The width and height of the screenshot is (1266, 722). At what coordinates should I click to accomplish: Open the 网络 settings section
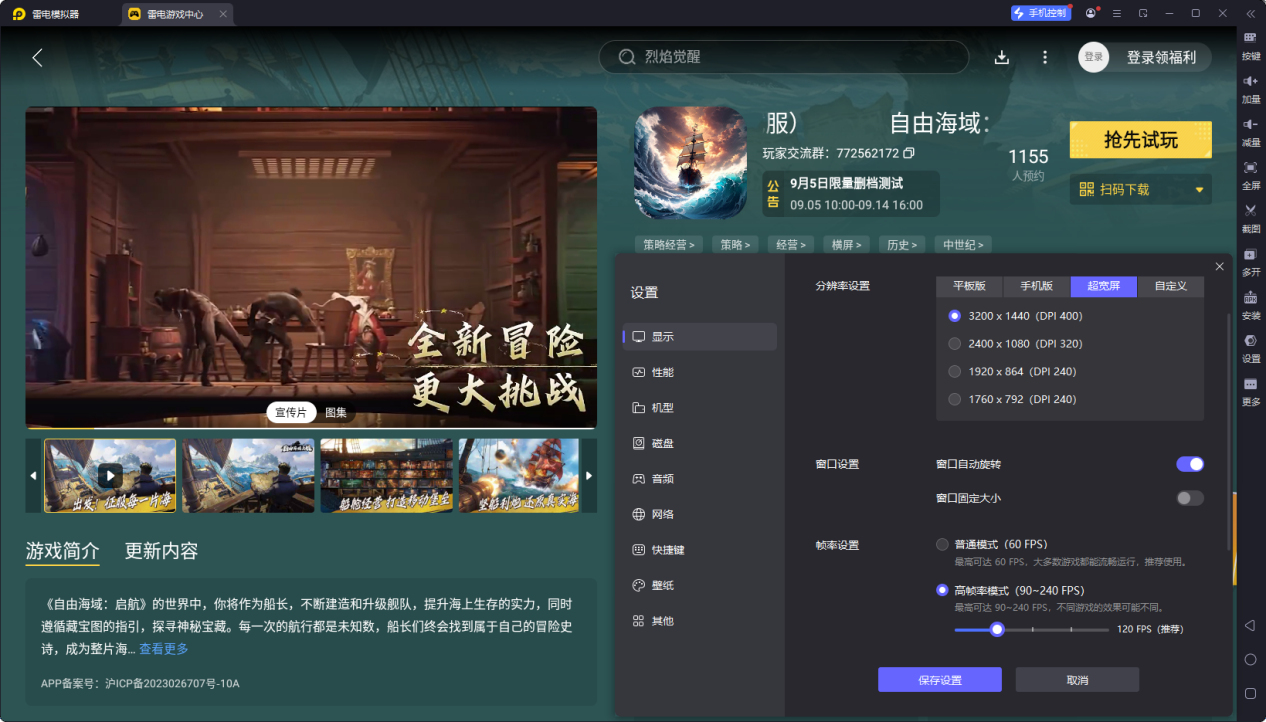700,514
